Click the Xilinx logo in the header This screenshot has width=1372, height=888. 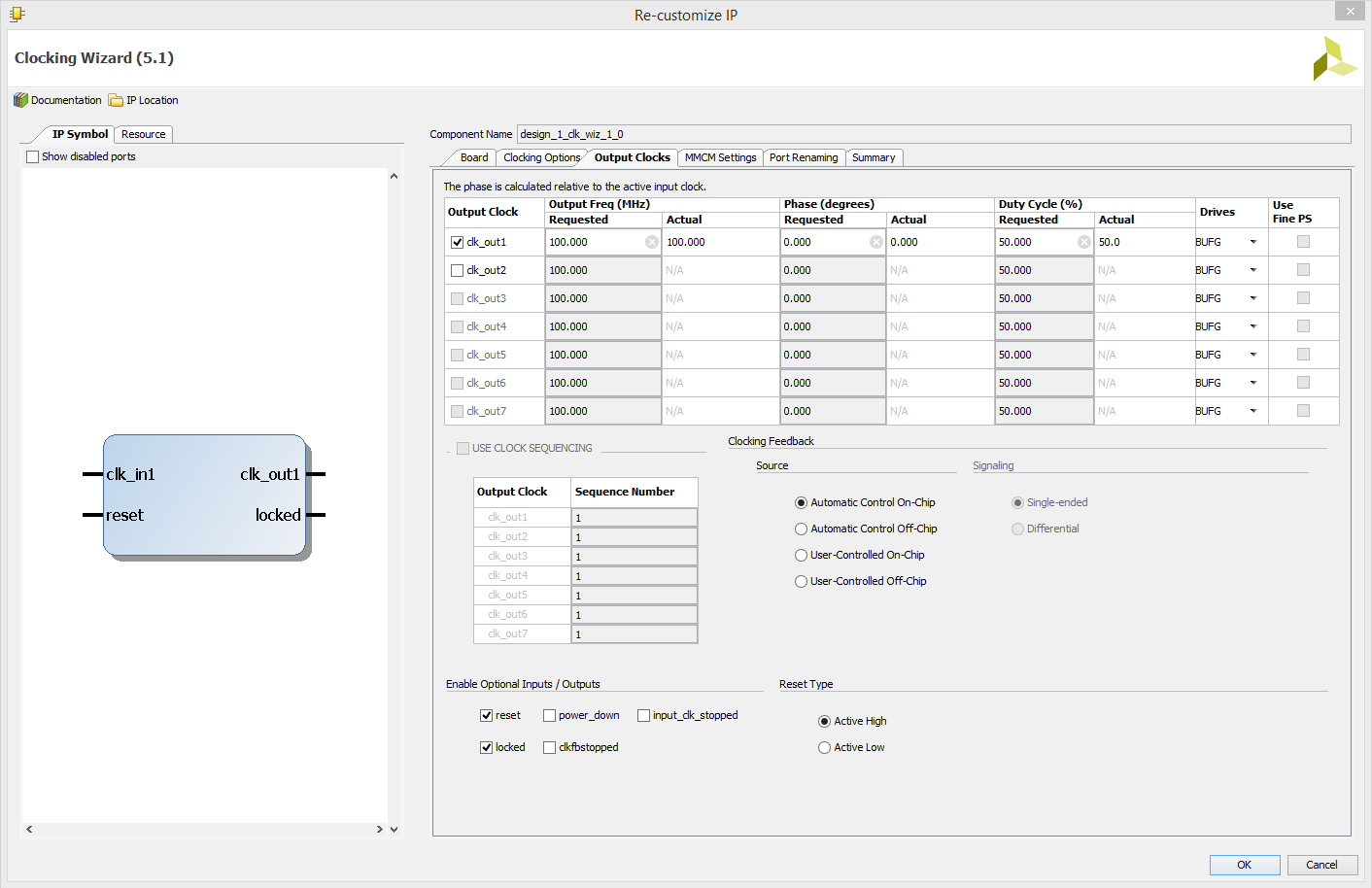tap(1334, 58)
